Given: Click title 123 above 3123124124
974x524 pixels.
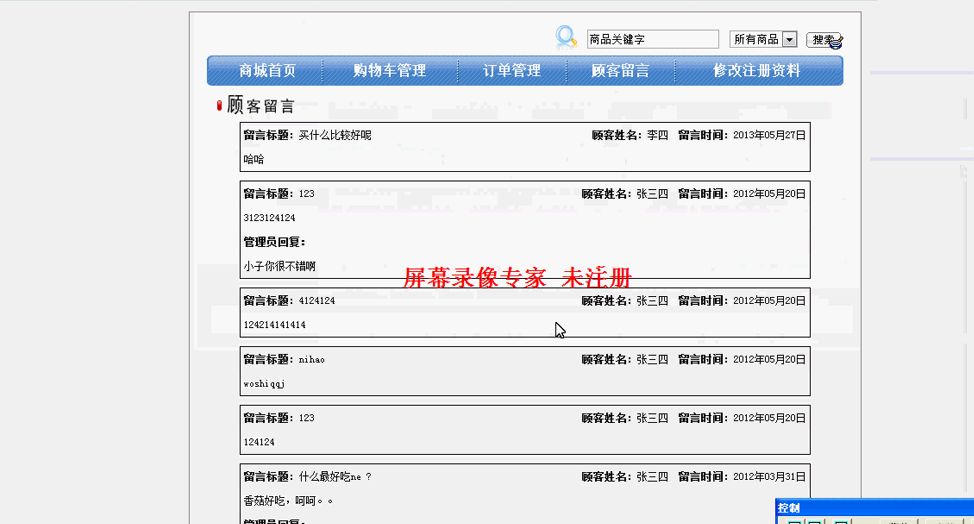Looking at the screenshot, I should 307,194.
